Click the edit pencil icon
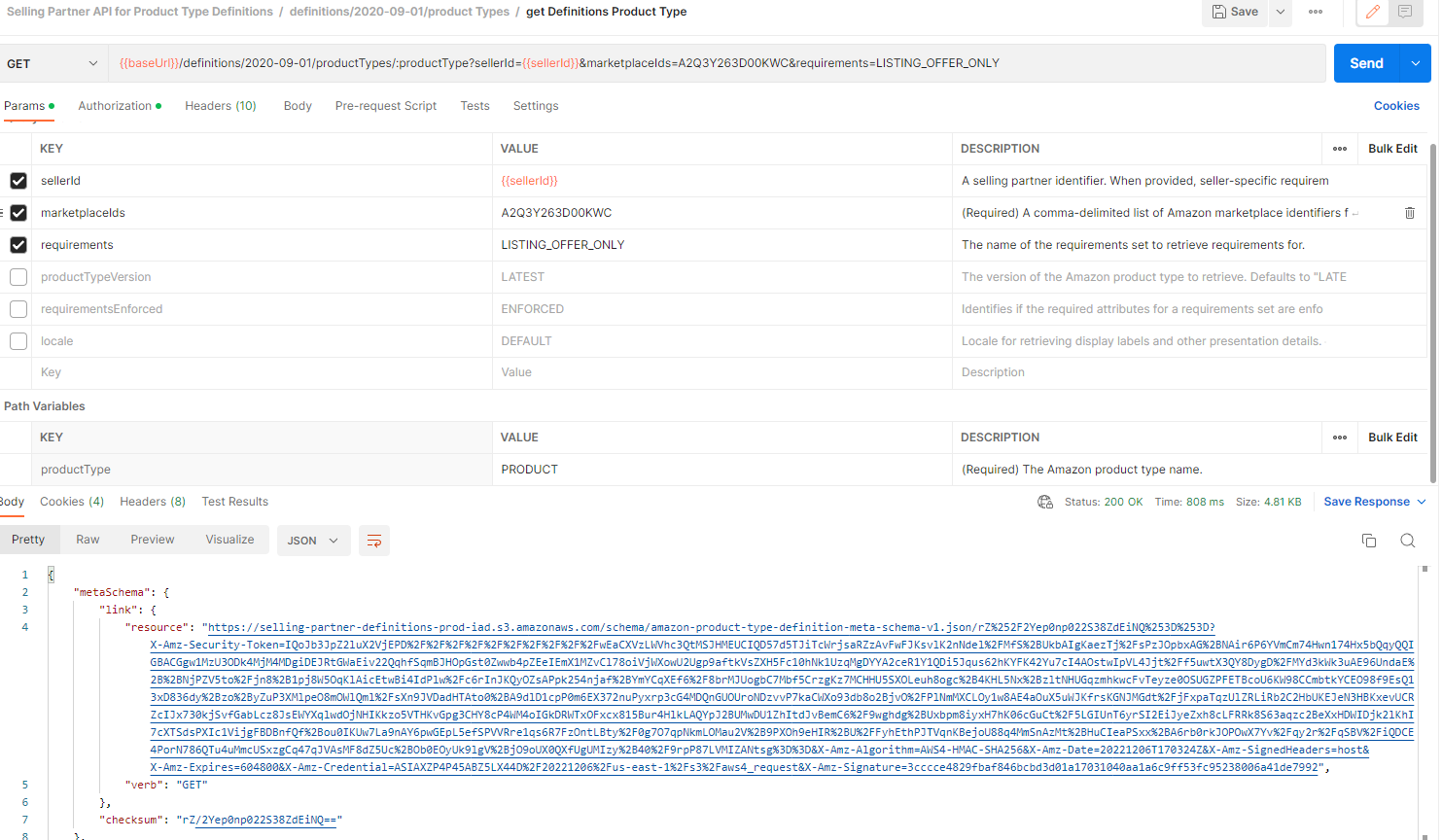This screenshot has width=1442, height=840. tap(1372, 12)
